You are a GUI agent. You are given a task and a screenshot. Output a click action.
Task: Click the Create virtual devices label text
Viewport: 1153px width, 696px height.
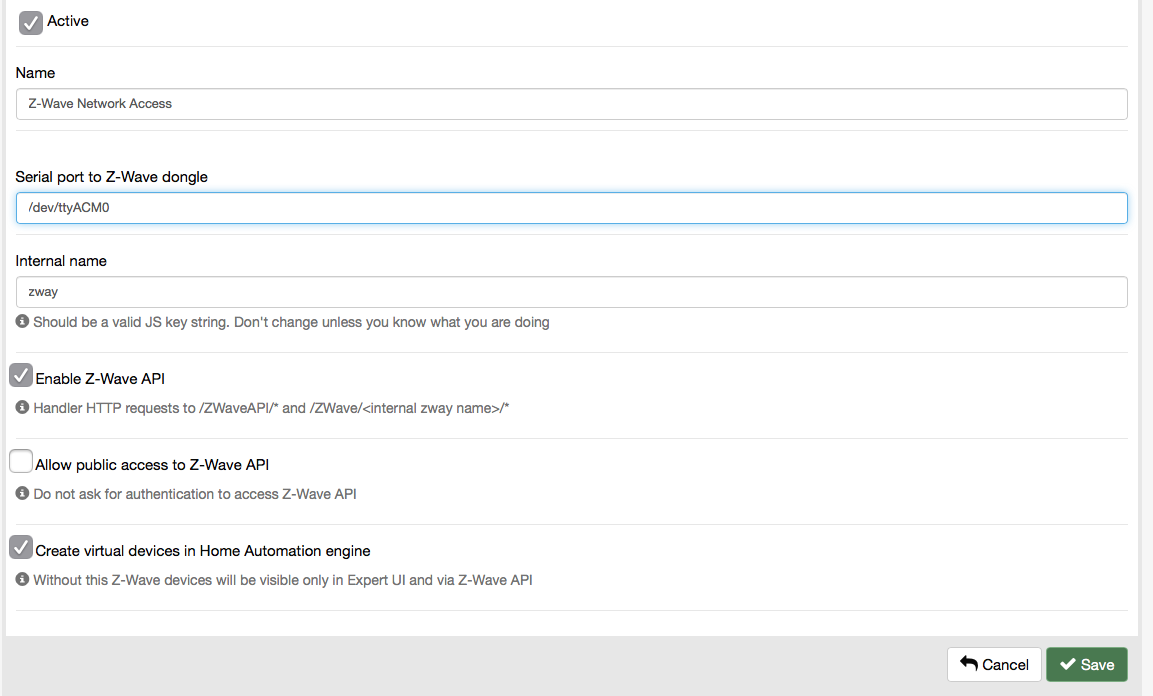[203, 551]
